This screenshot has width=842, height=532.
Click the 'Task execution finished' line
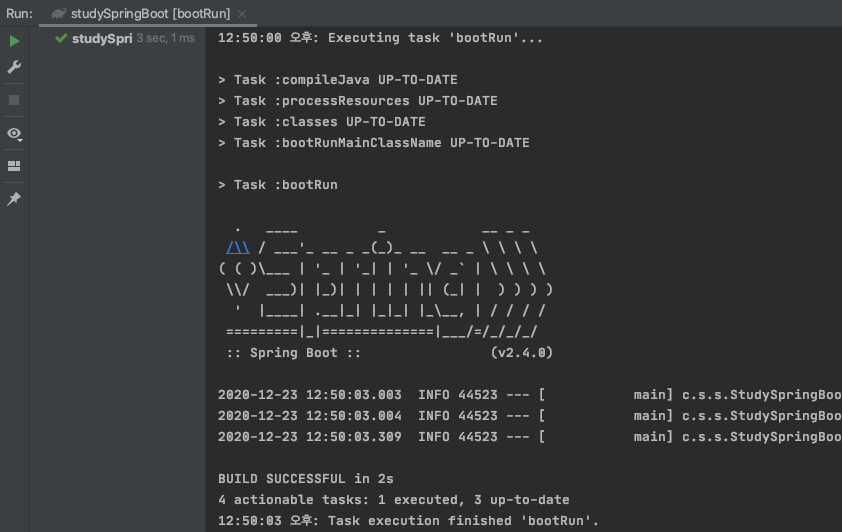coord(407,521)
